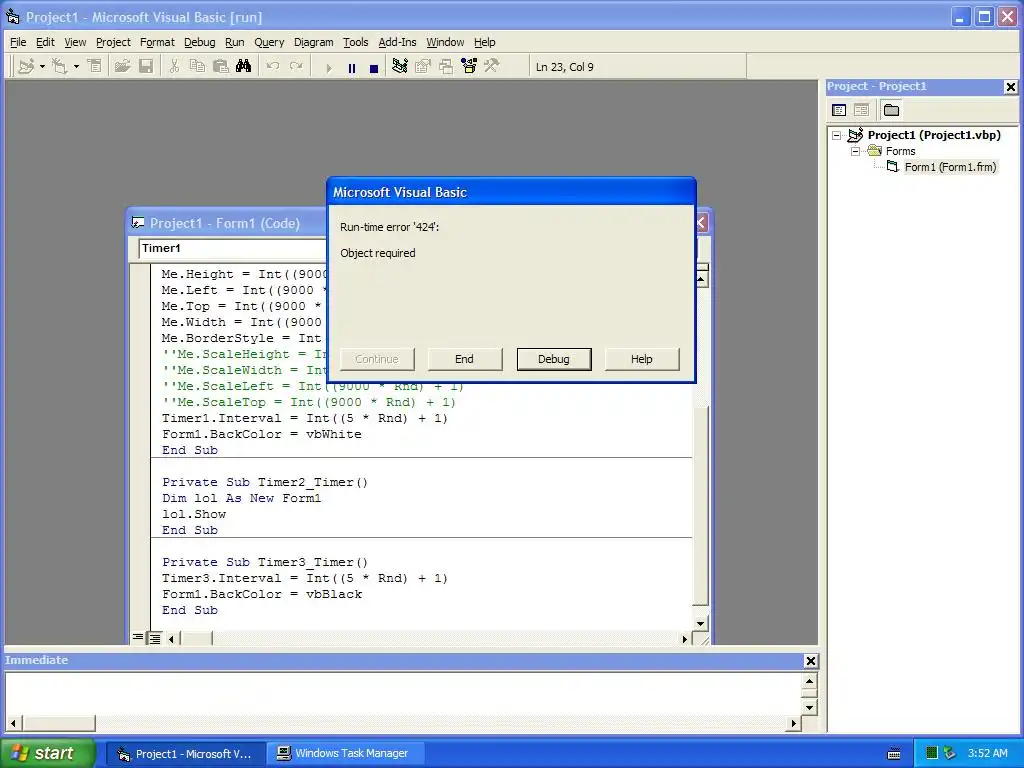Open the Tools menu

click(355, 42)
